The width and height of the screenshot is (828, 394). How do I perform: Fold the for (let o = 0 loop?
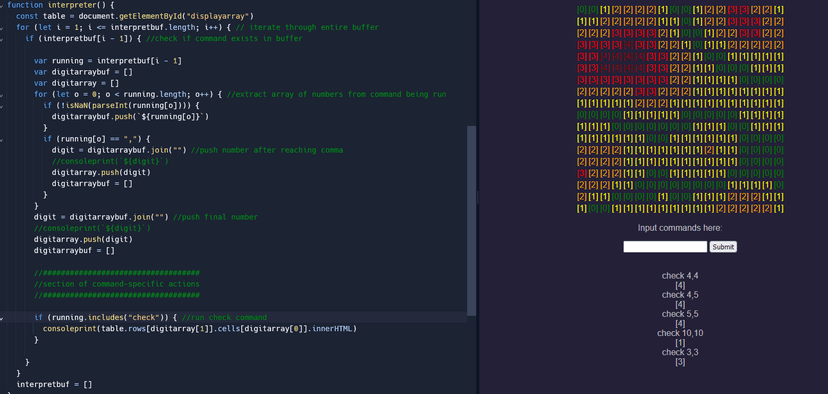[x=2, y=95]
